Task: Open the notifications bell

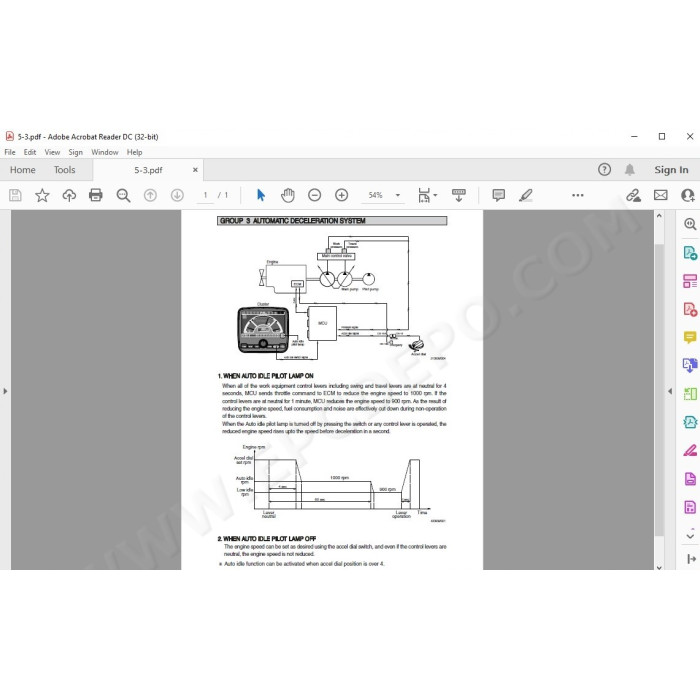Action: [630, 170]
